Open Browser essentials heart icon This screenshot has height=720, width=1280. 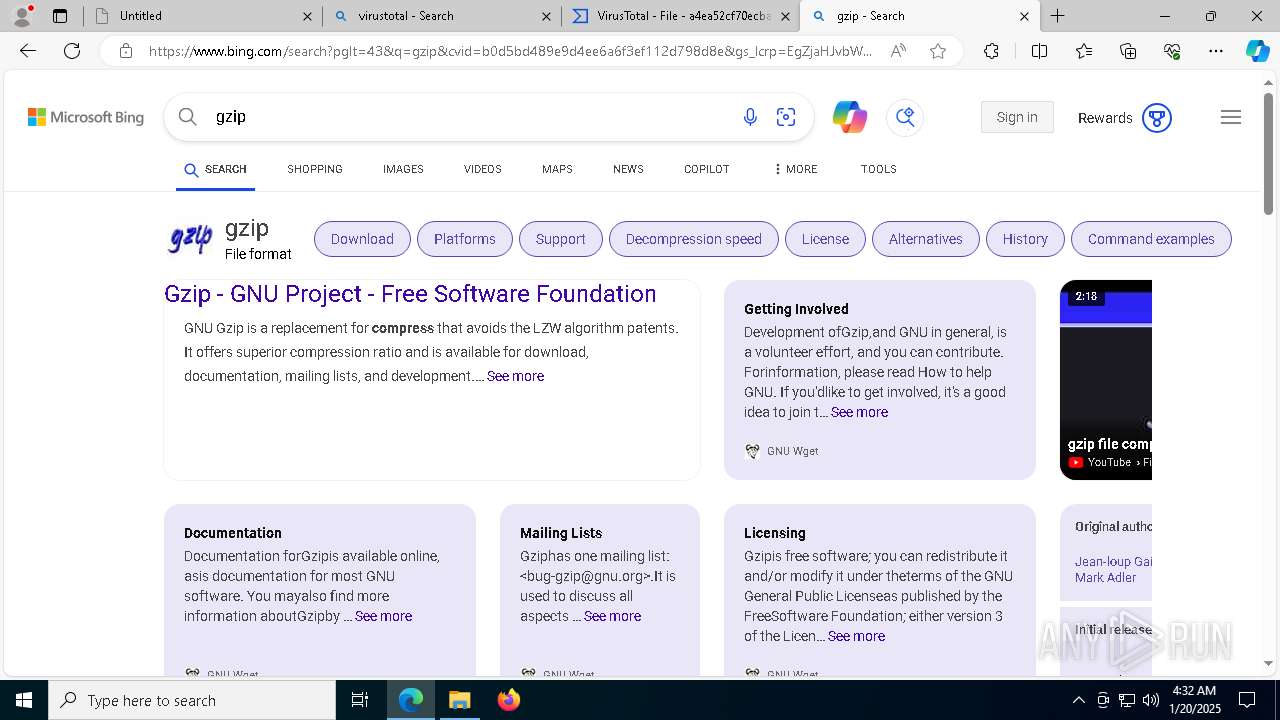(1172, 51)
